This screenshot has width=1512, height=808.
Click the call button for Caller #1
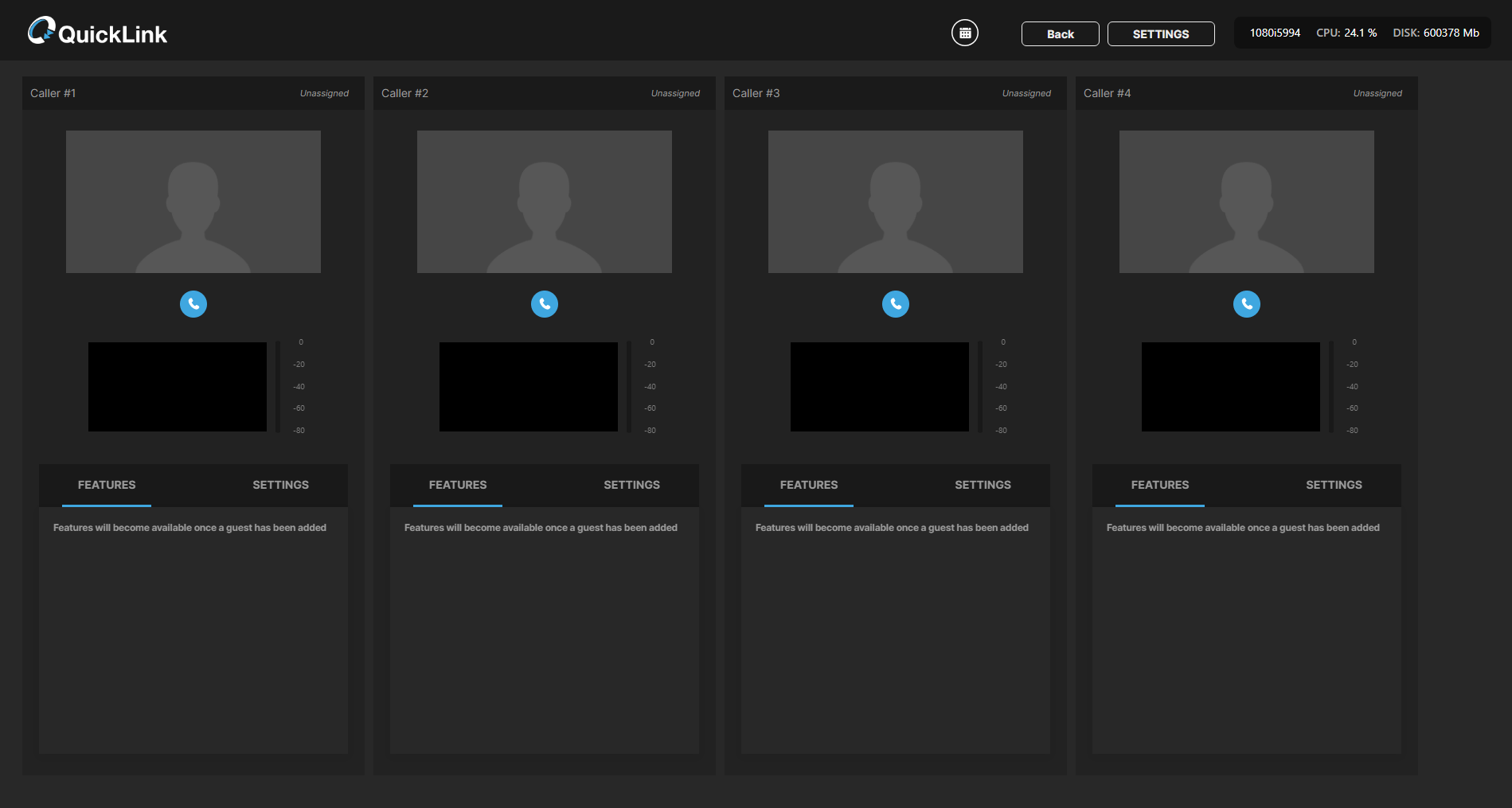tap(193, 304)
